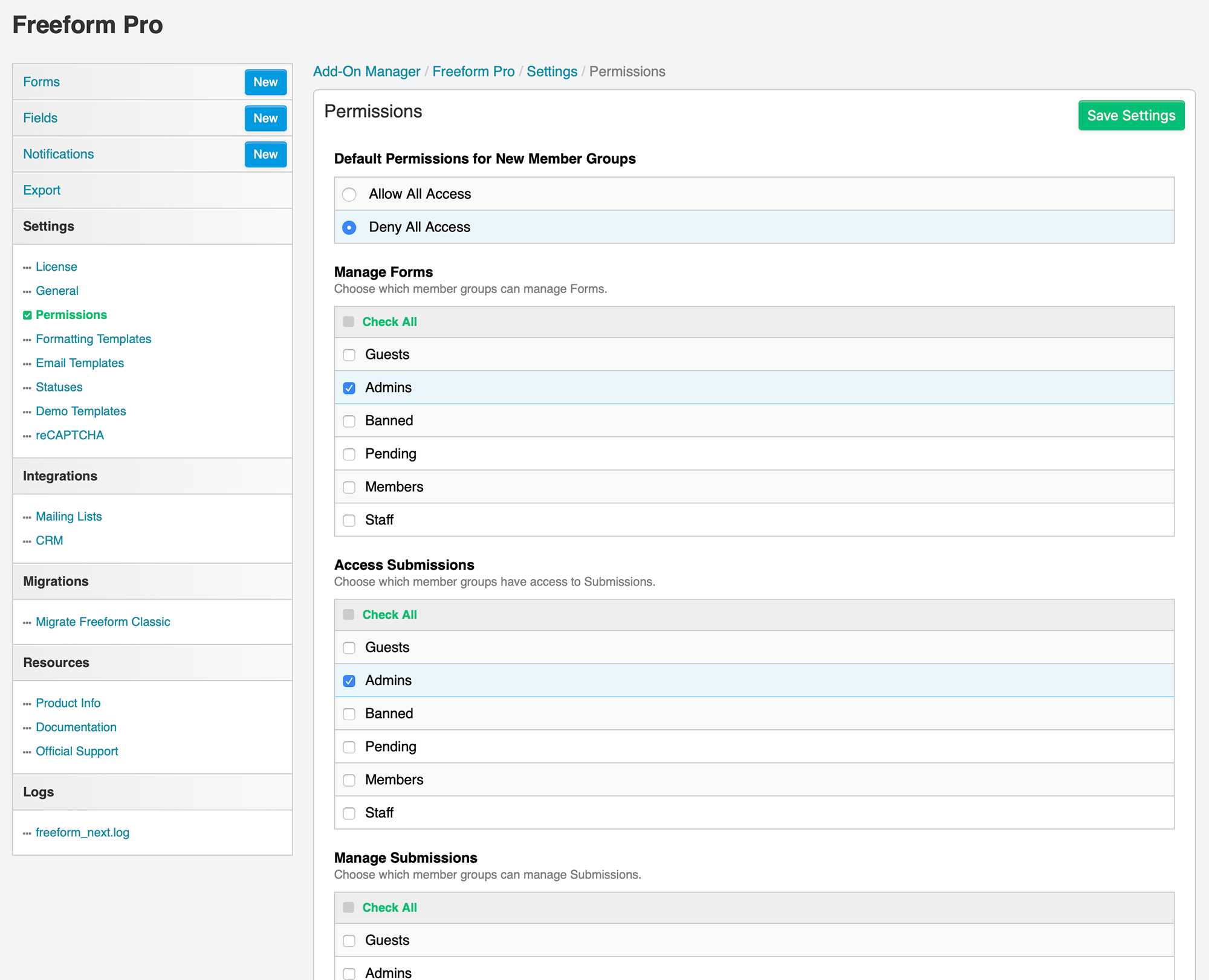Image resolution: width=1209 pixels, height=980 pixels.
Task: Open the reCAPTCHA settings page
Action: pyautogui.click(x=70, y=435)
